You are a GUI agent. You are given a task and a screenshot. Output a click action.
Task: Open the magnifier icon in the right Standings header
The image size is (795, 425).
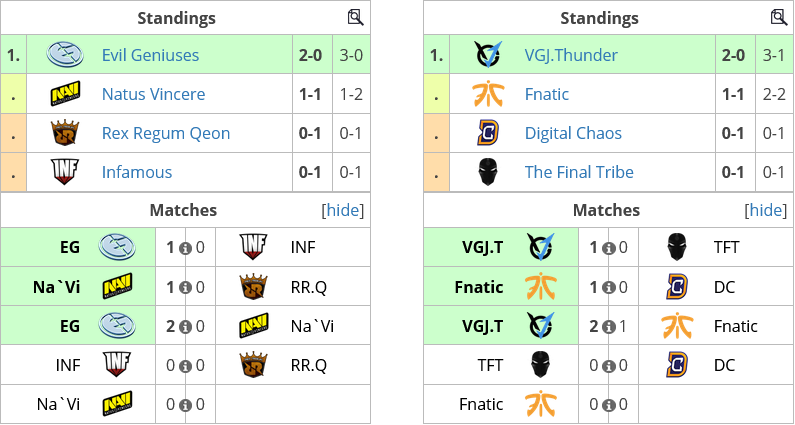[x=778, y=17]
